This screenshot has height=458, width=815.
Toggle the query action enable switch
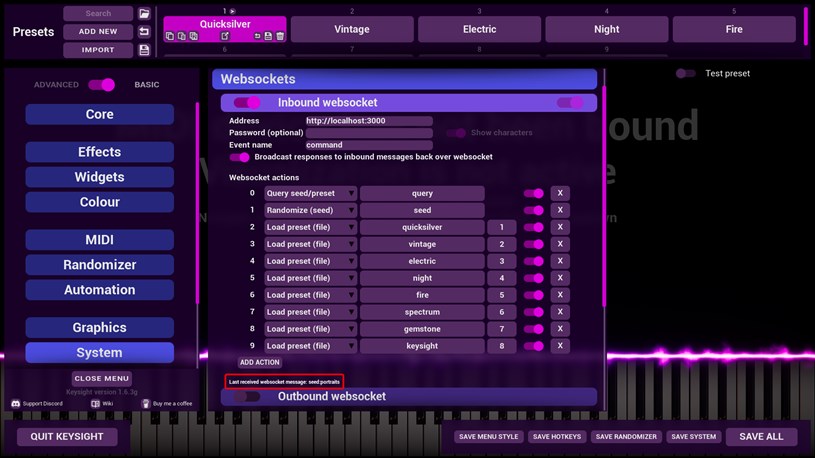[533, 193]
